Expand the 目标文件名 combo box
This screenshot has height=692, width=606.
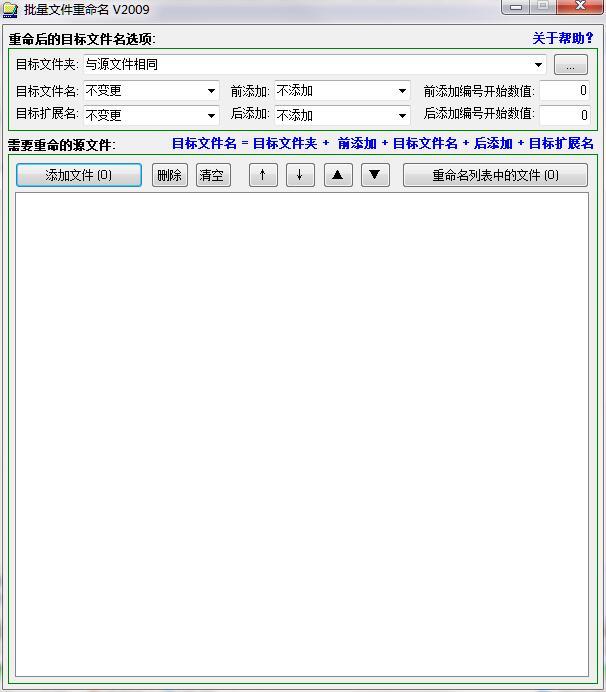(211, 91)
